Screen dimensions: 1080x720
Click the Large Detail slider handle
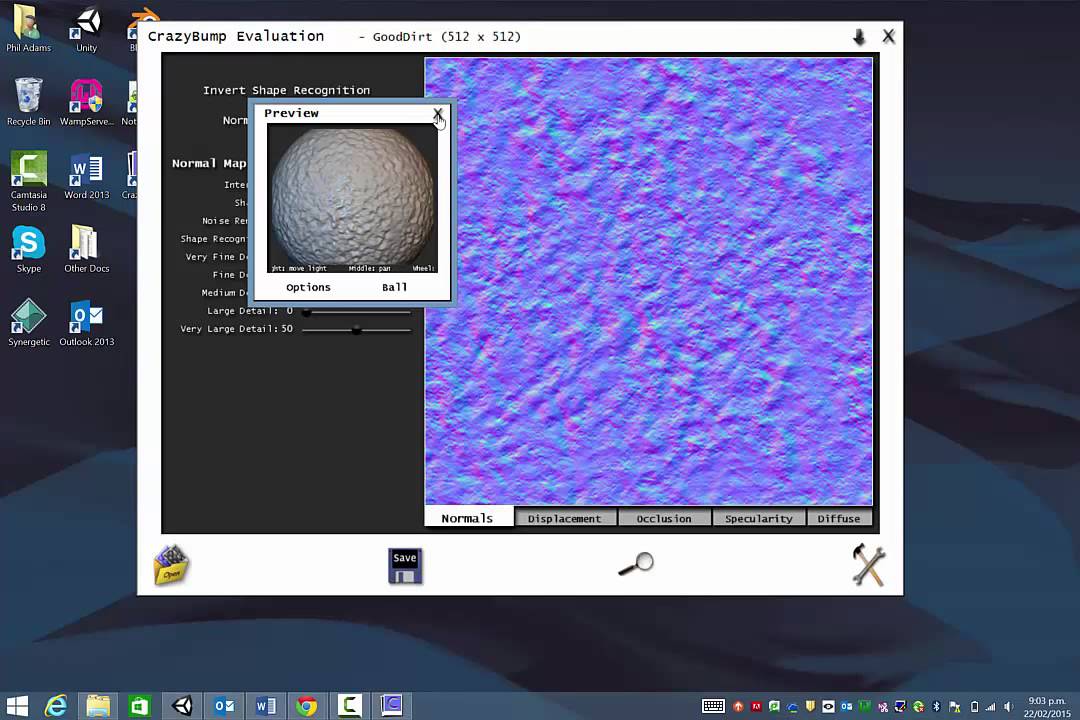click(x=307, y=312)
